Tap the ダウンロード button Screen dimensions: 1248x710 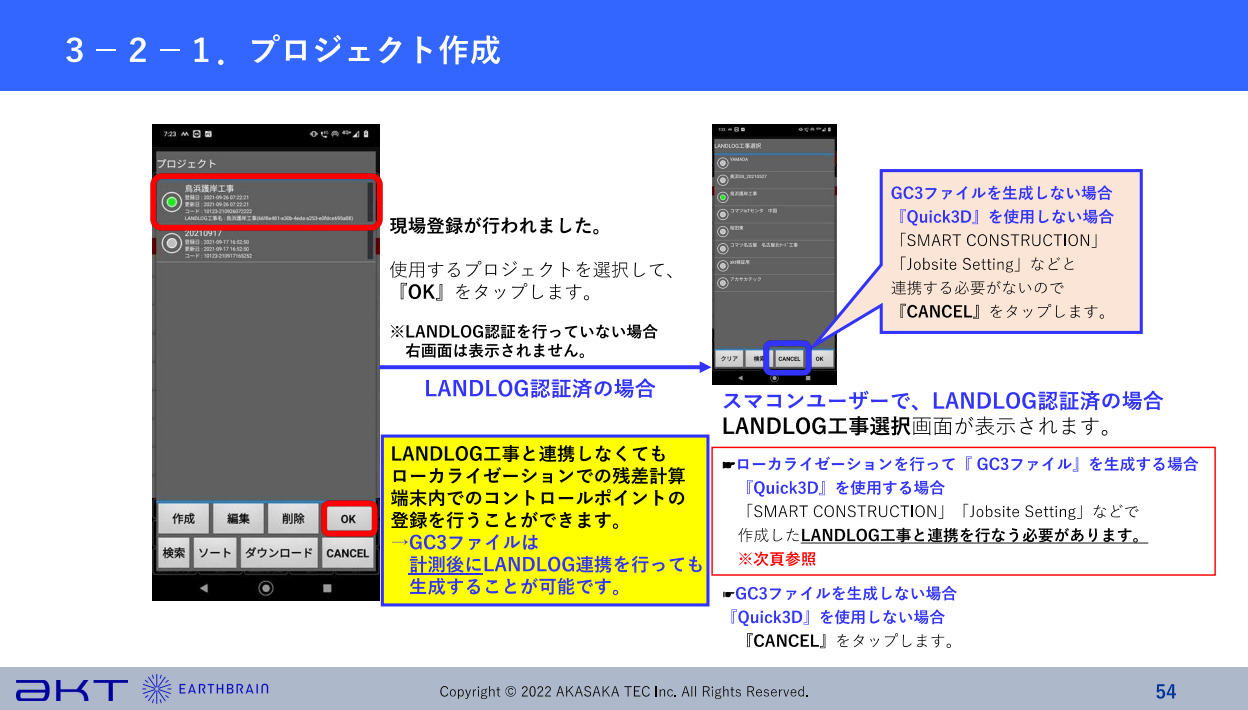[x=279, y=553]
